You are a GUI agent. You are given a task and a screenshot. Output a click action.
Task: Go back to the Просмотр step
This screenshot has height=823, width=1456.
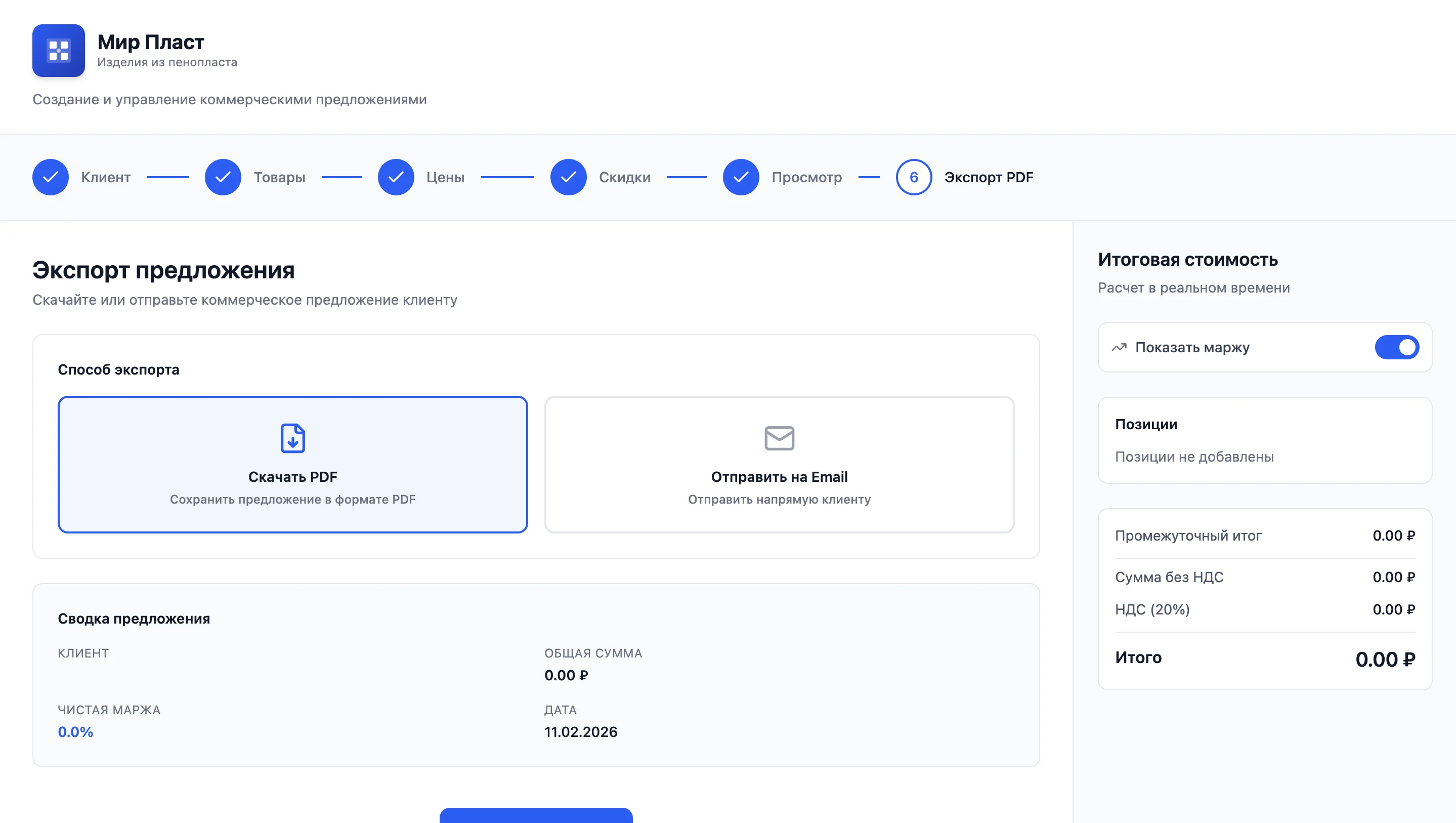(x=806, y=177)
